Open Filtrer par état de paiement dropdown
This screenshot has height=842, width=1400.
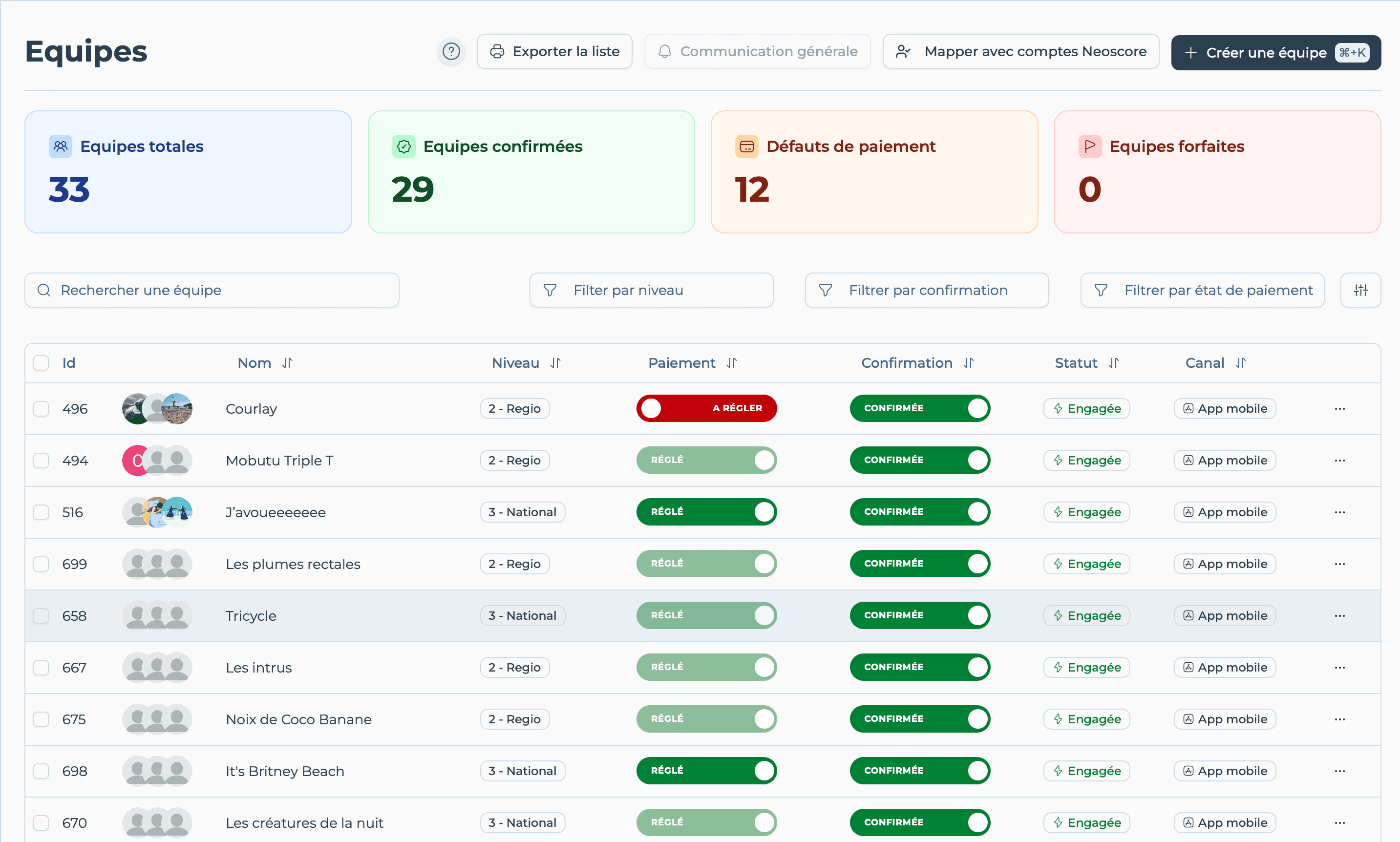coord(1202,290)
